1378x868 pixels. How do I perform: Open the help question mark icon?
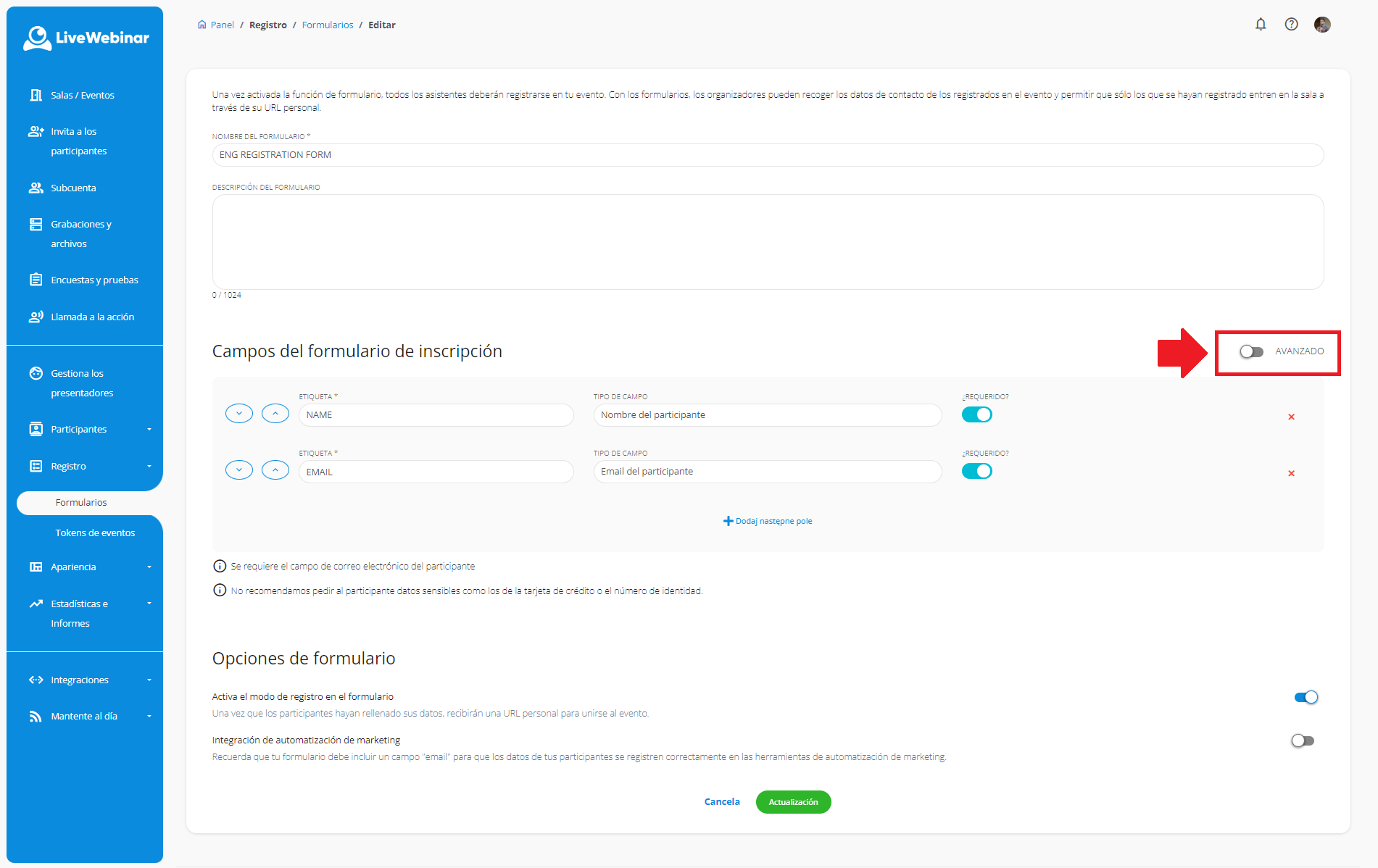coord(1291,25)
